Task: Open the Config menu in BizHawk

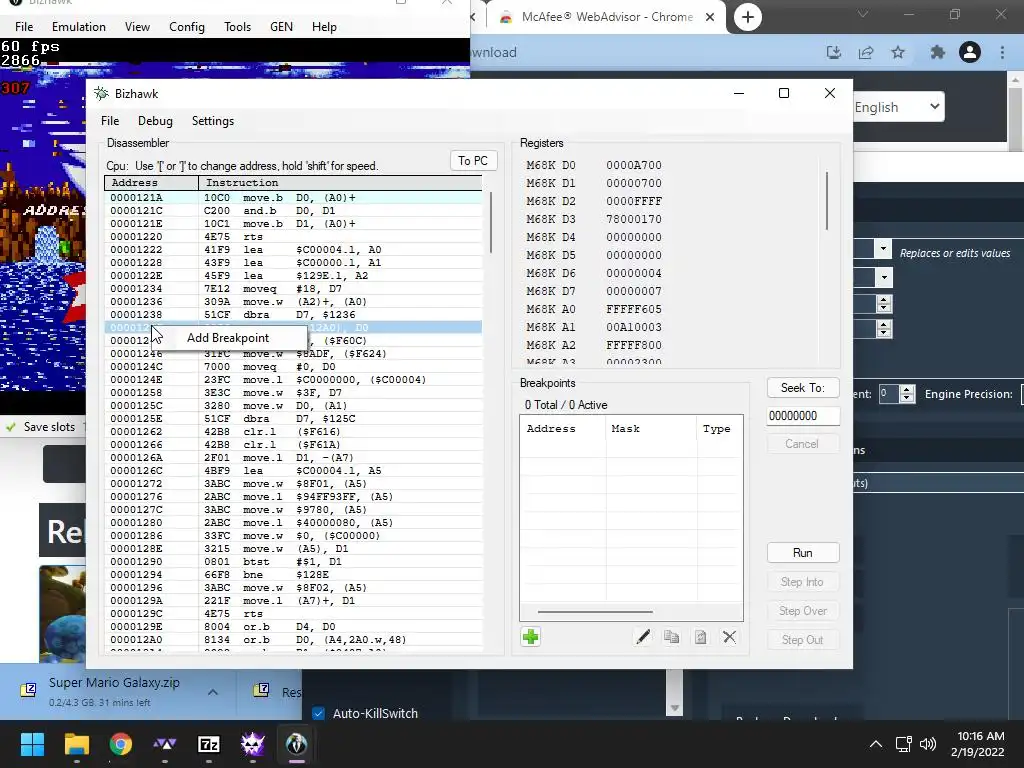Action: point(187,27)
